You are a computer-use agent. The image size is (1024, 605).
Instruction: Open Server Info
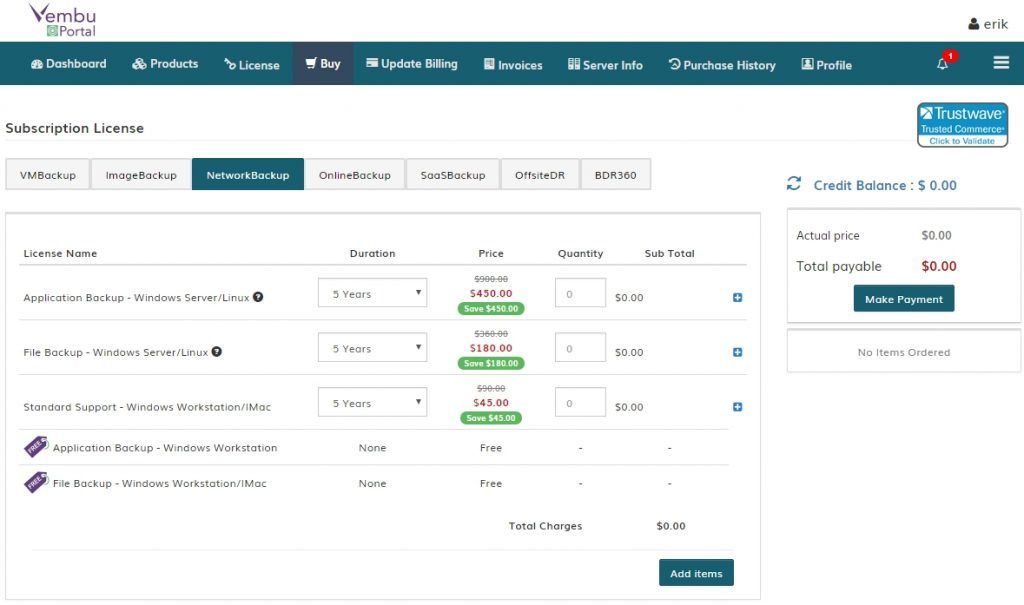605,65
